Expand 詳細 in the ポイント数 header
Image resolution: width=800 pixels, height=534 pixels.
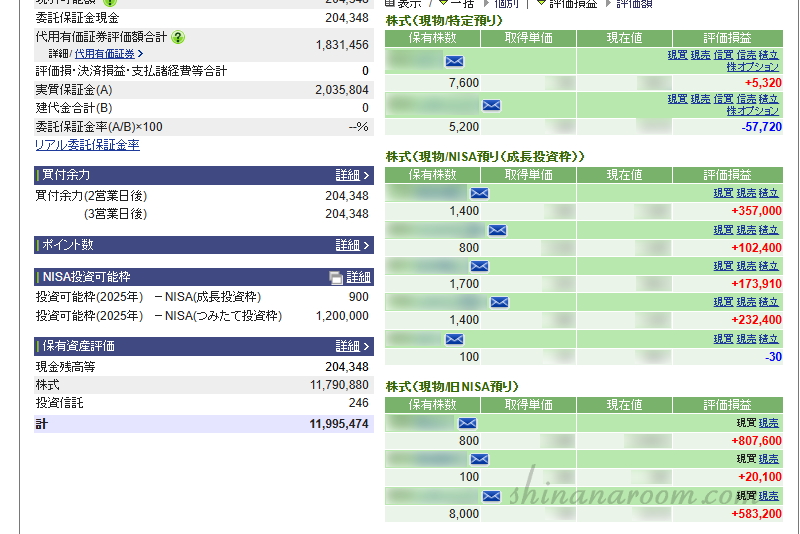tap(352, 245)
